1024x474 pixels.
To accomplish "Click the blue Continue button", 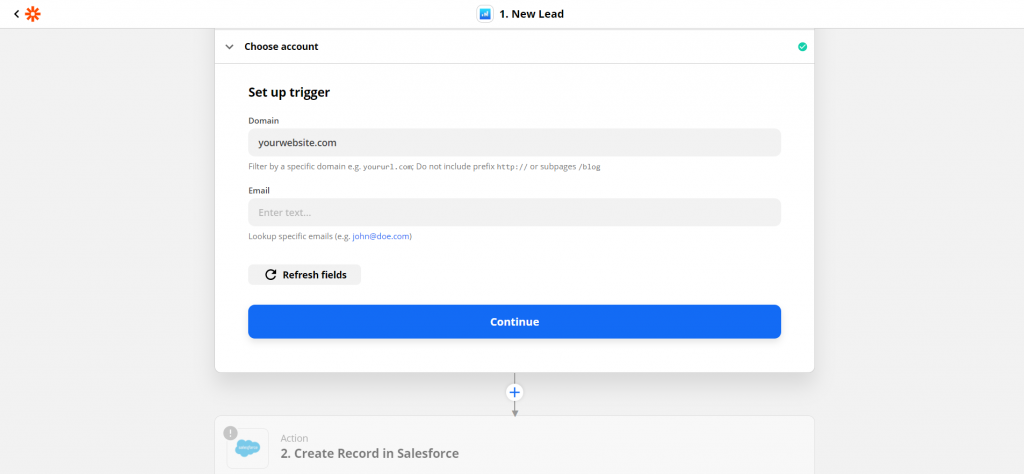I will click(515, 322).
